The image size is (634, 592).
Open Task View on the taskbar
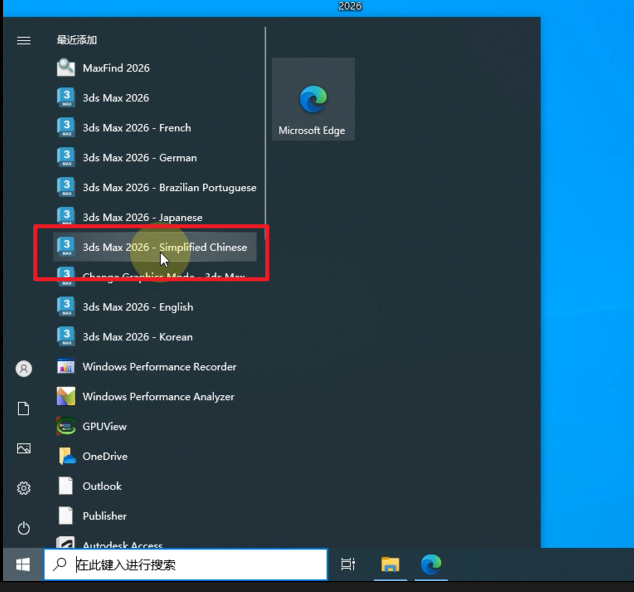click(x=348, y=564)
